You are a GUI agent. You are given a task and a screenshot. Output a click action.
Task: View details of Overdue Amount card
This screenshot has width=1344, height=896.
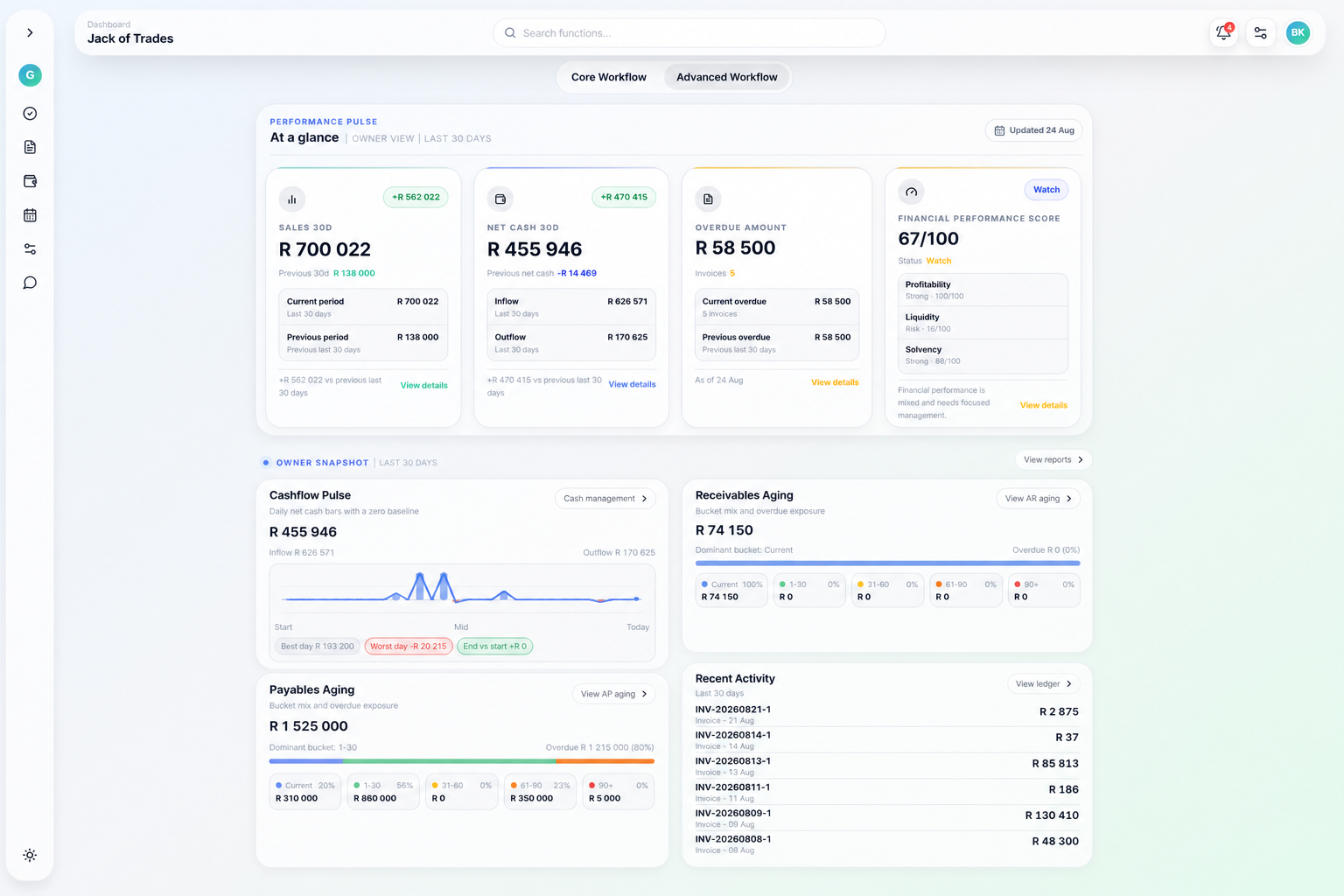(x=835, y=382)
